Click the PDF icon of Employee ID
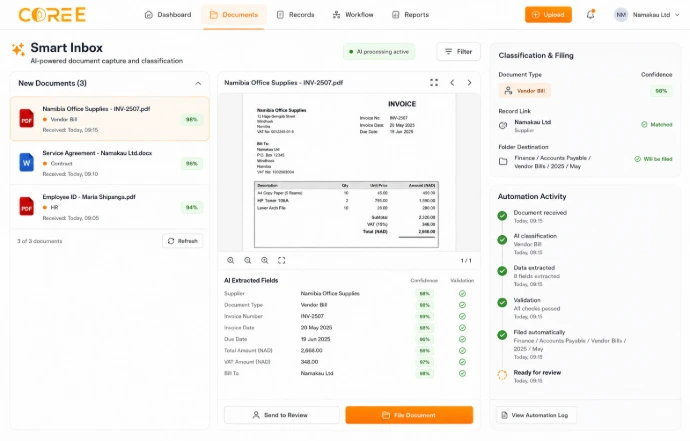690x441 pixels. 26,206
